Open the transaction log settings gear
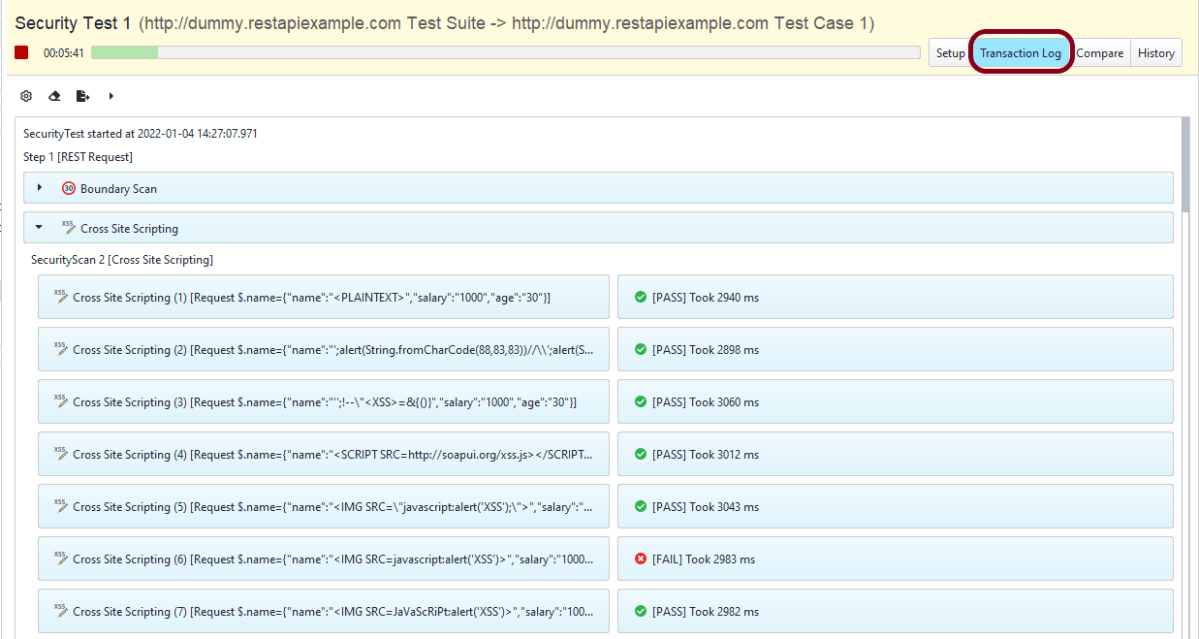 [26, 96]
